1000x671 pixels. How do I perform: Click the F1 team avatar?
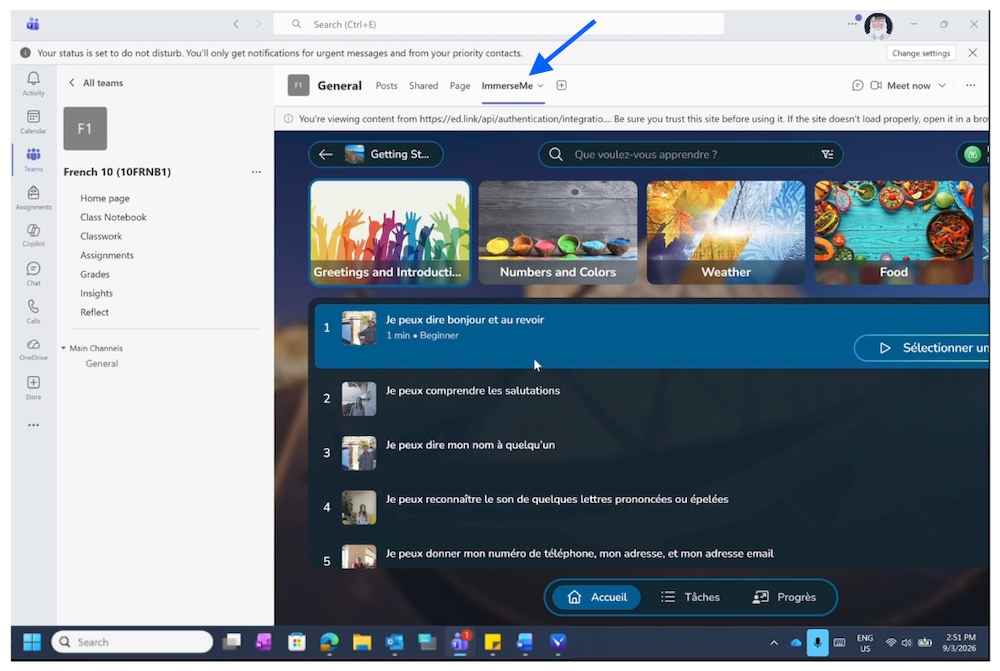point(85,129)
